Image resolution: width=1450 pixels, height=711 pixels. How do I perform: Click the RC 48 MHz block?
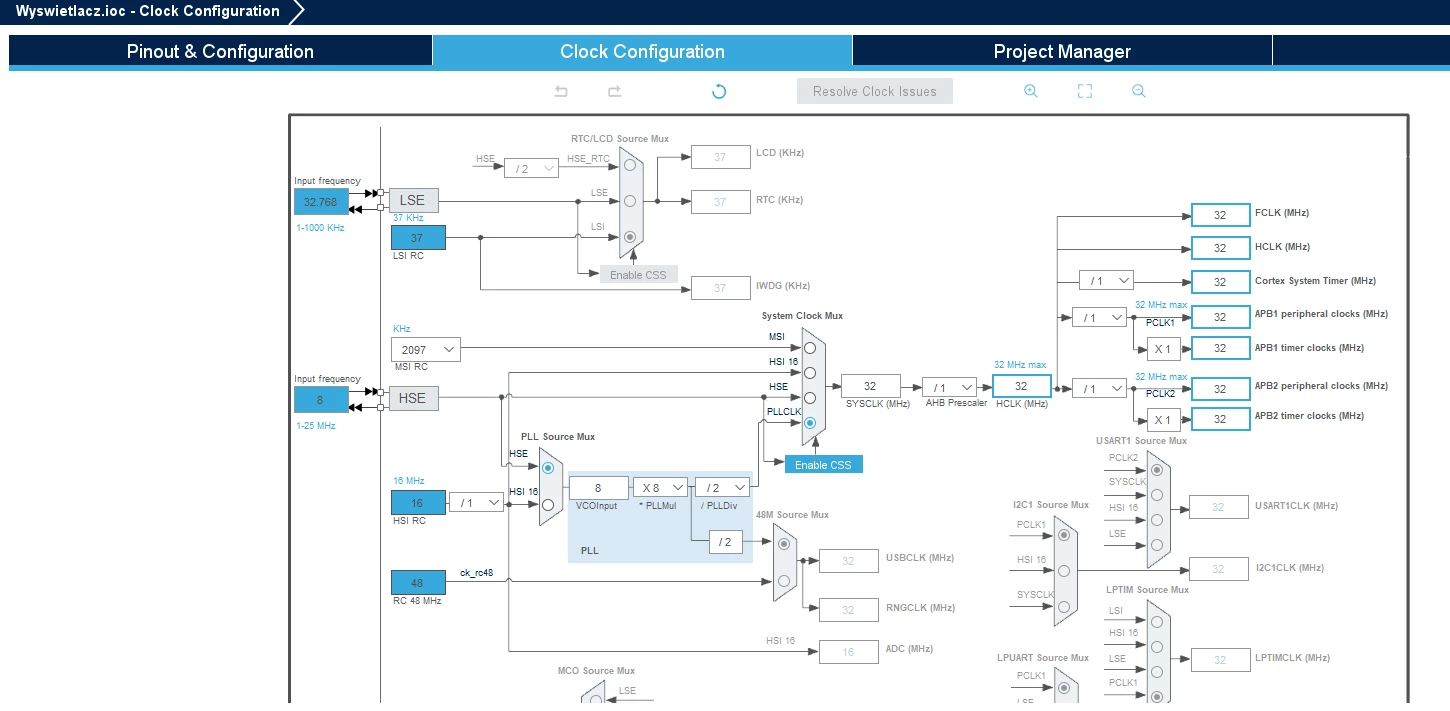[x=418, y=582]
